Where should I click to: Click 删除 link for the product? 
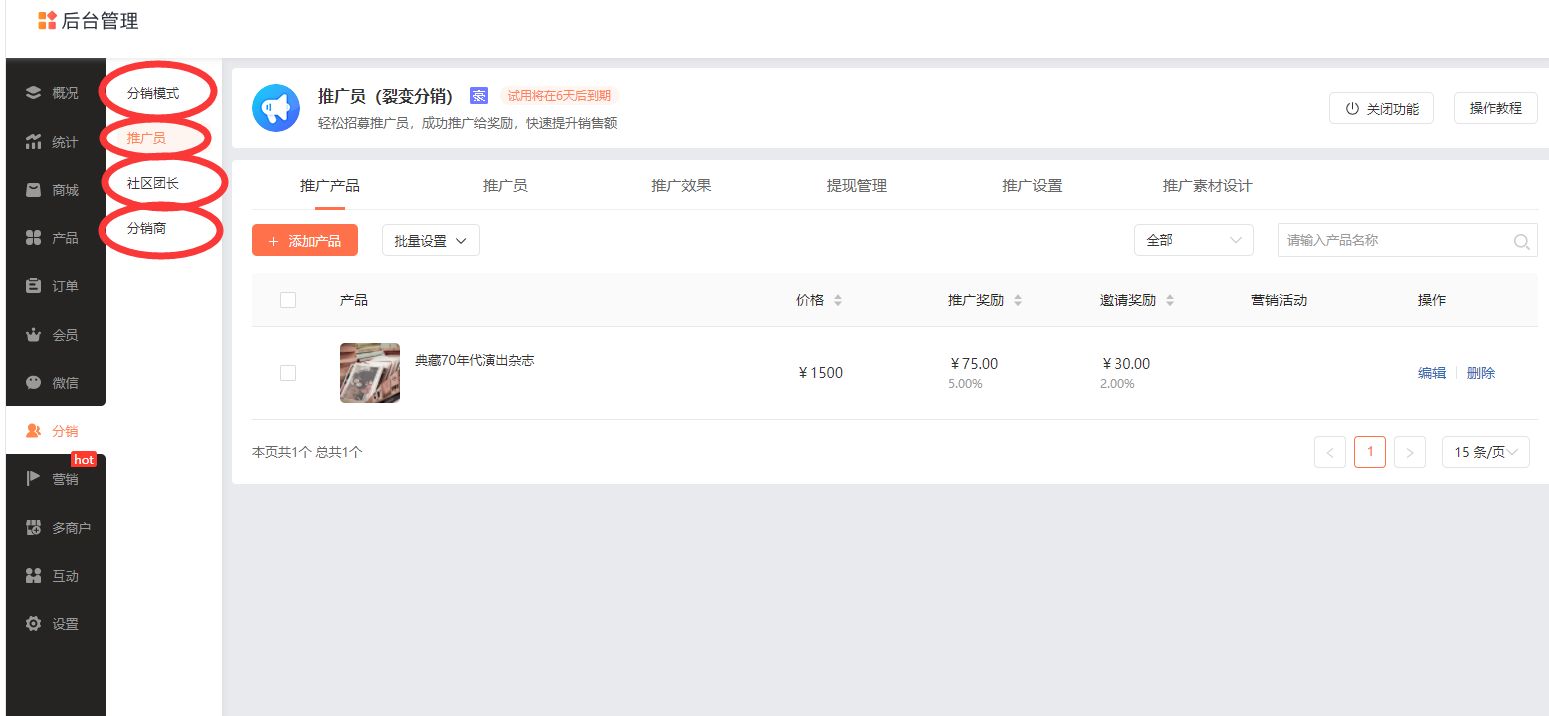point(1481,373)
